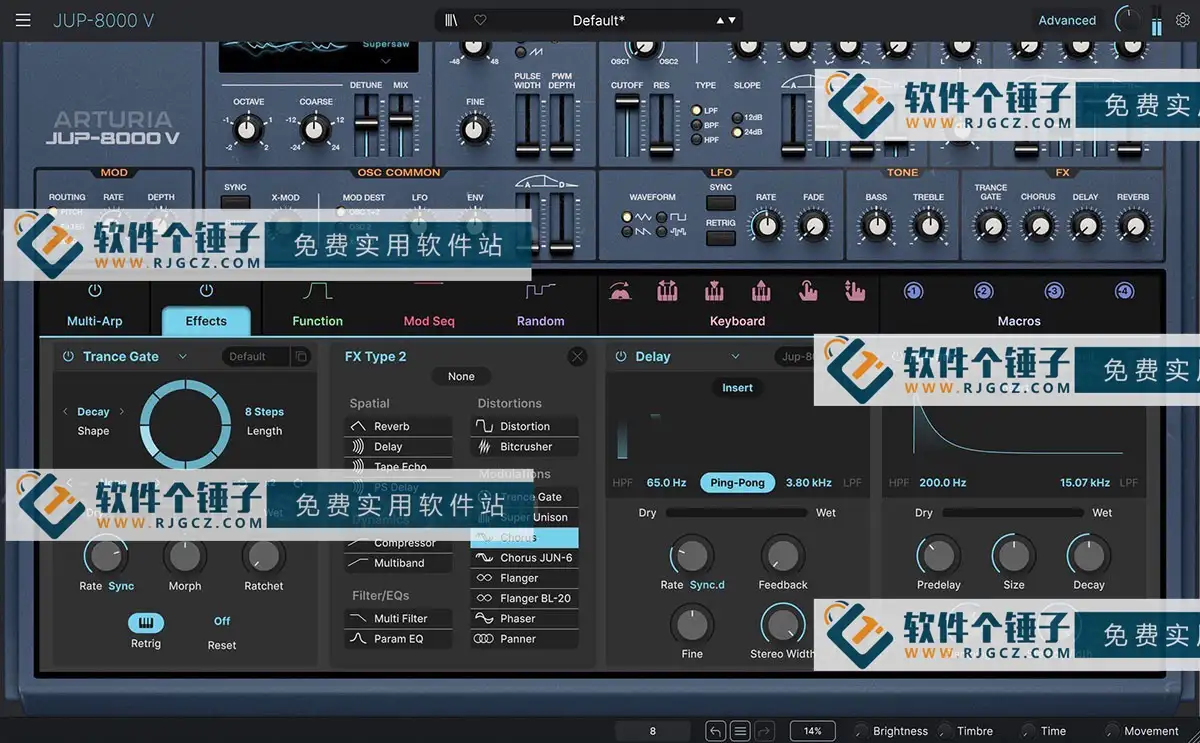Open the hamburger main menu
The height and width of the screenshot is (743, 1200).
23,20
